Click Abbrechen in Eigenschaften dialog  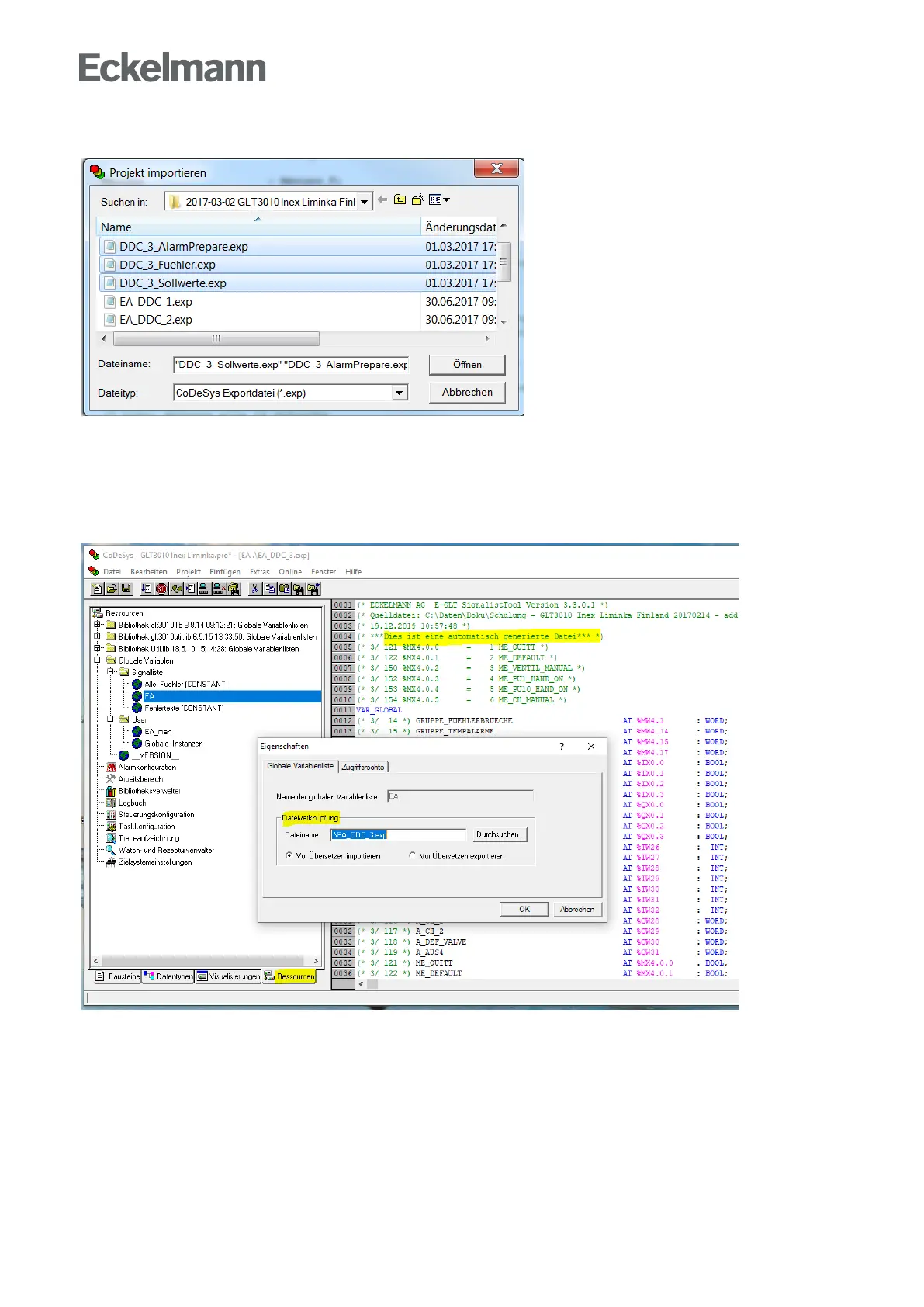(x=577, y=909)
